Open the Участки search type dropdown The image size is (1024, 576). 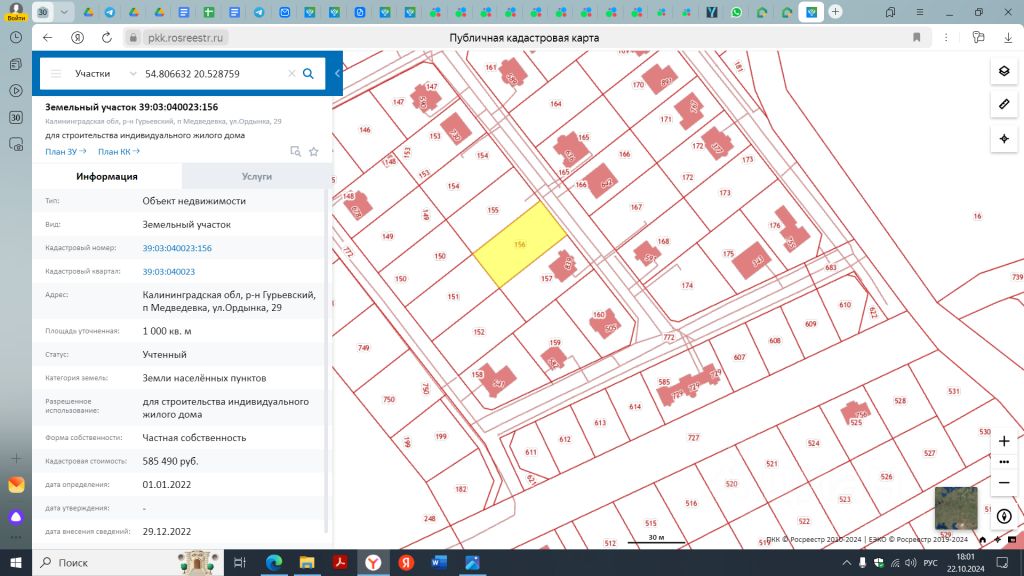(x=105, y=74)
